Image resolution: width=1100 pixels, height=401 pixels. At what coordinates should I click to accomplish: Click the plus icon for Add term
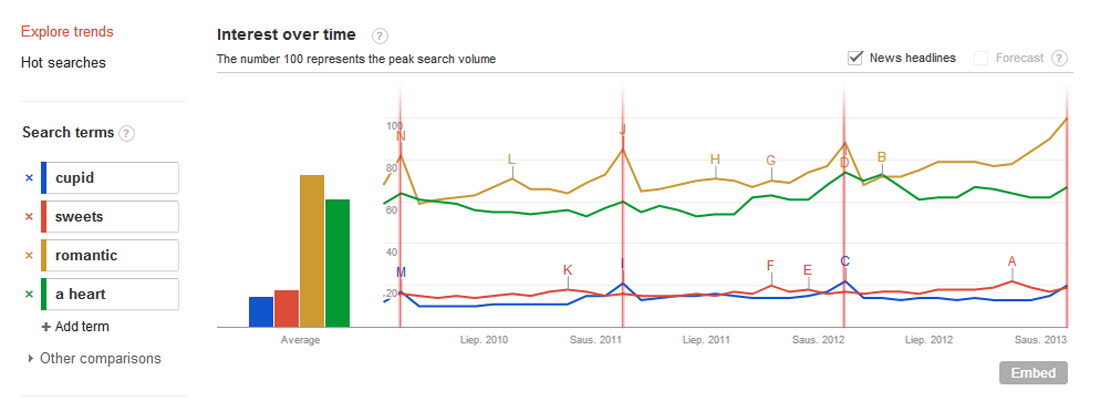tap(46, 327)
